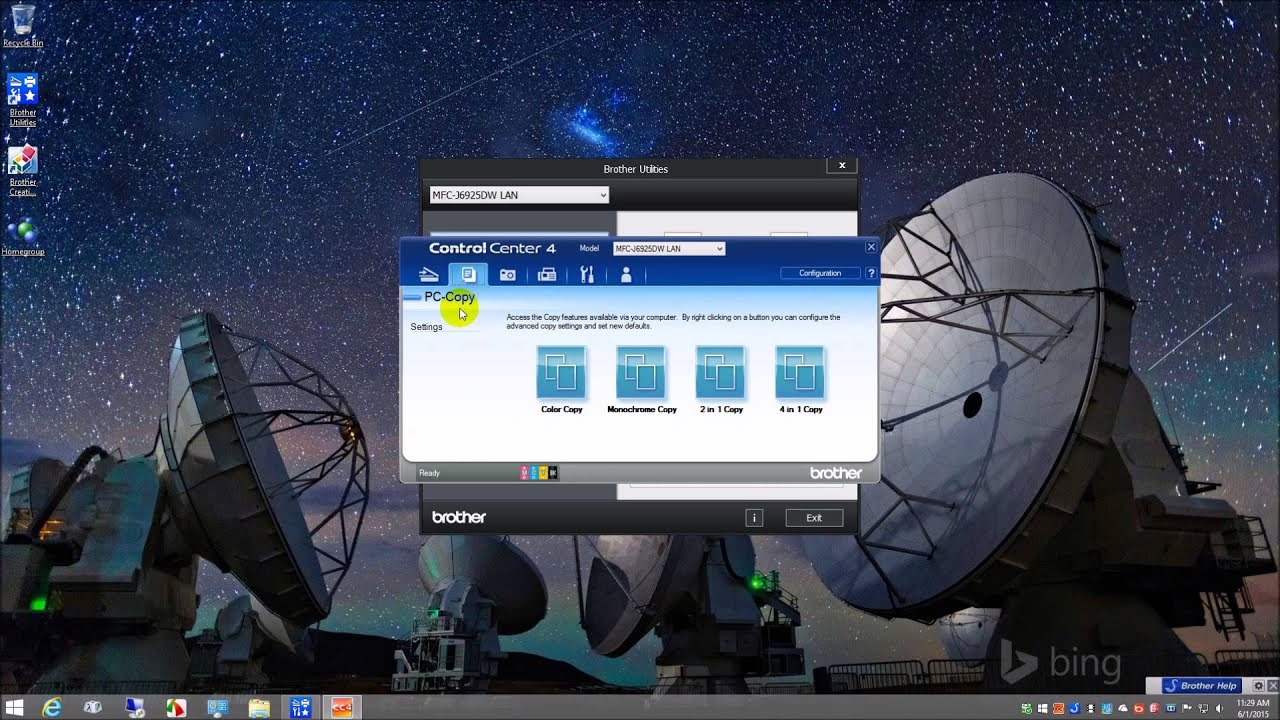Open the Support tab with person icon
This screenshot has height=720, width=1280.
point(626,274)
